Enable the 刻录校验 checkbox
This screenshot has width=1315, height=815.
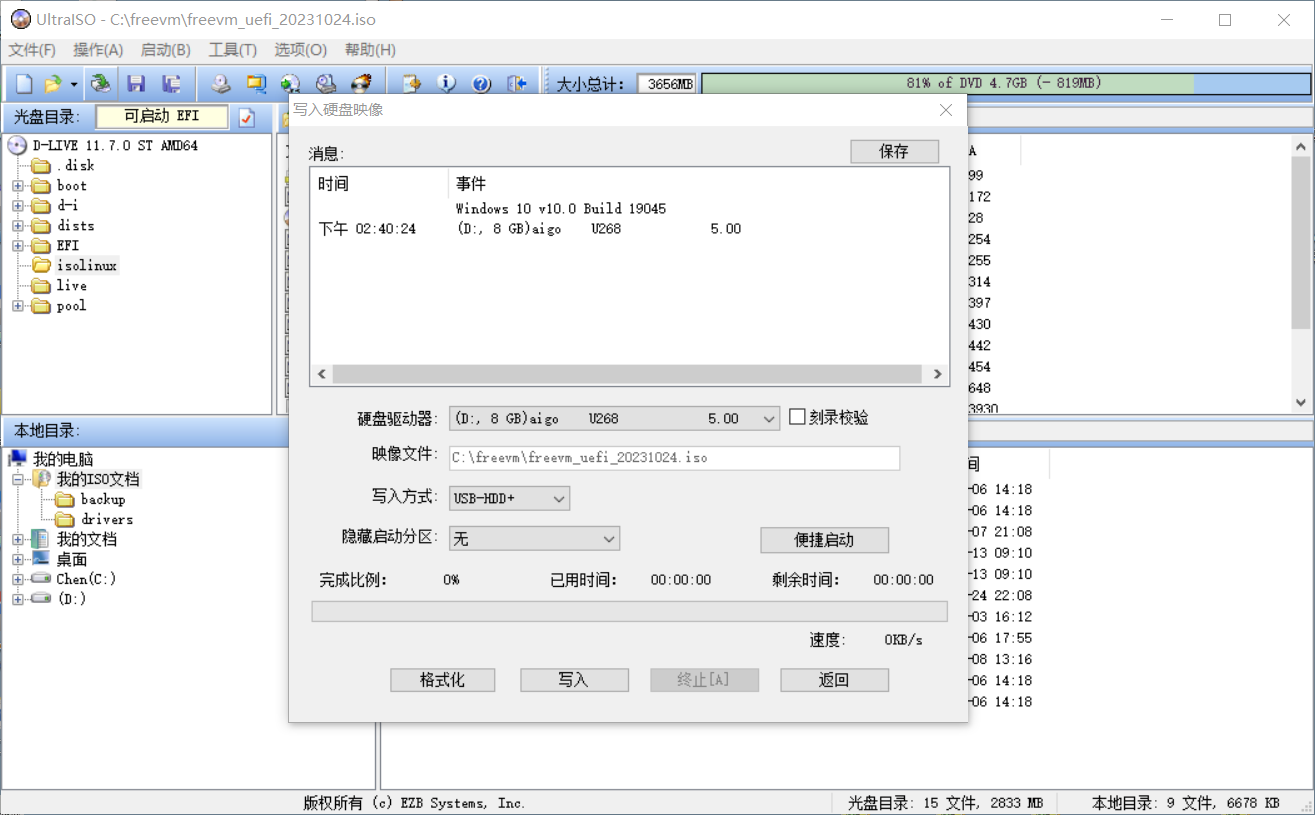(797, 417)
